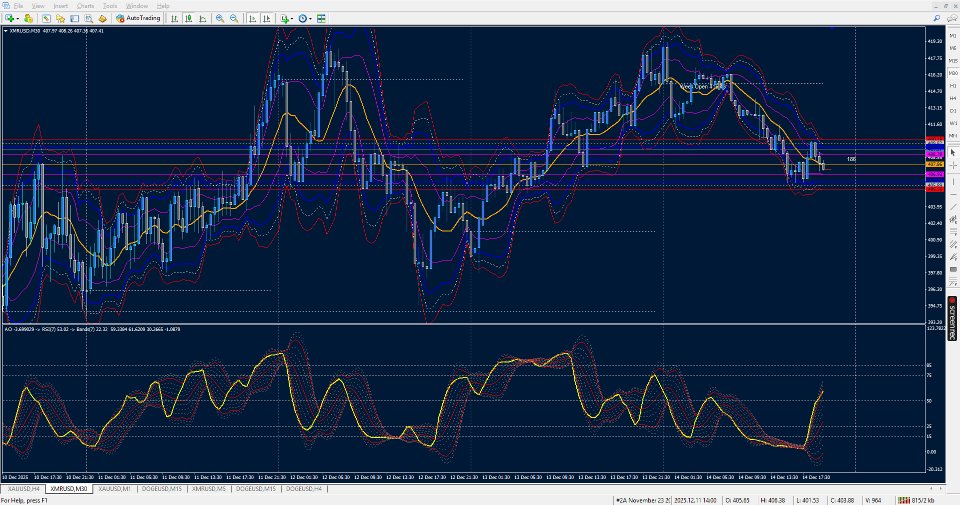
Task: Select the Horizontal Line drawing tool
Action: tap(953, 195)
